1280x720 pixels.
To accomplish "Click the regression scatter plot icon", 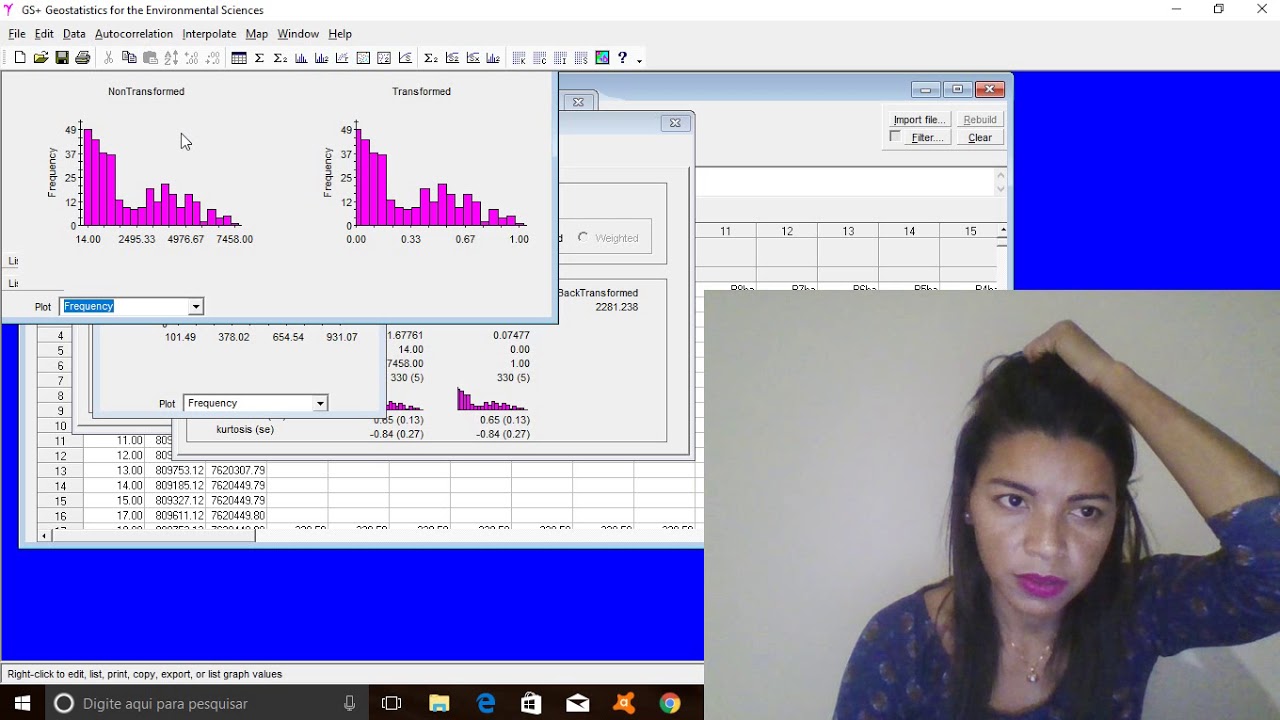I will pyautogui.click(x=342, y=58).
